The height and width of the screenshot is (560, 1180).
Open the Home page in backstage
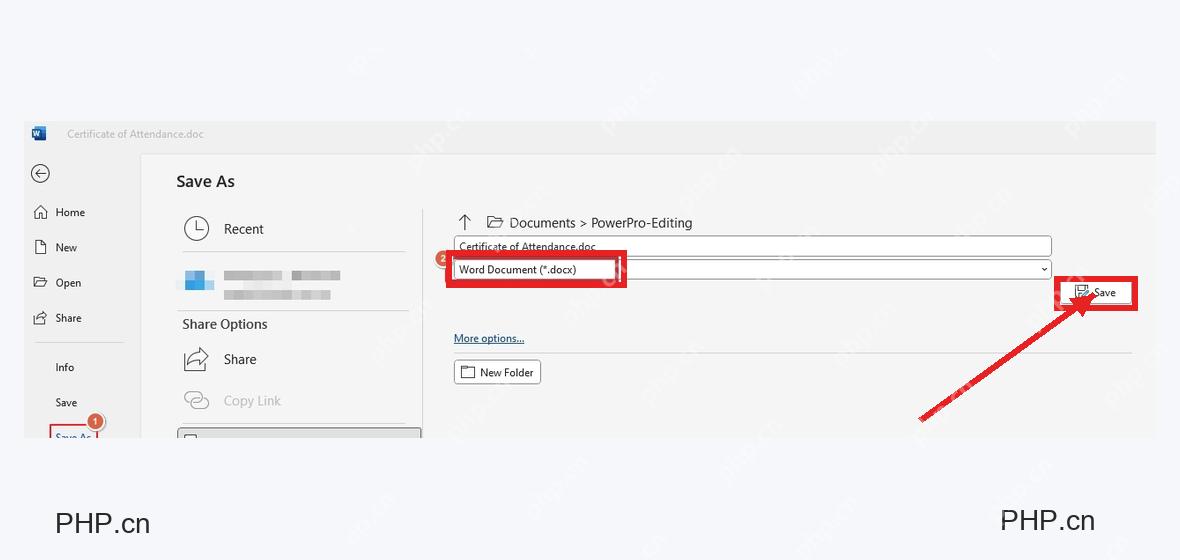tap(59, 212)
